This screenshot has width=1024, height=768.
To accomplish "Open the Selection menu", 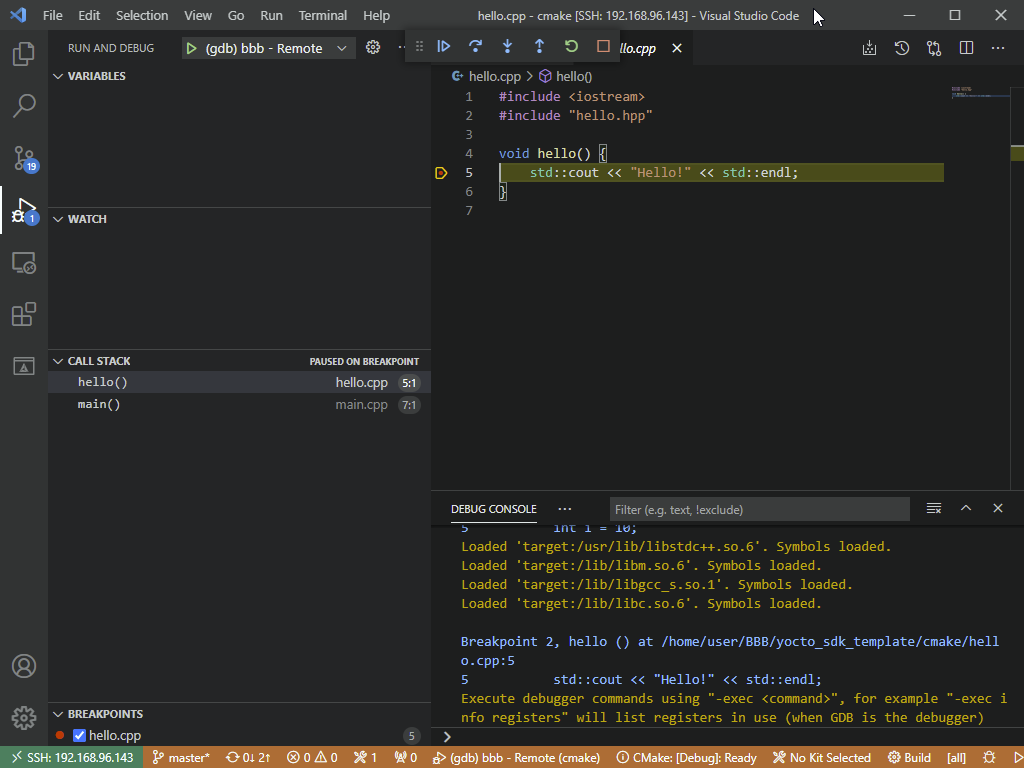I will tap(142, 16).
